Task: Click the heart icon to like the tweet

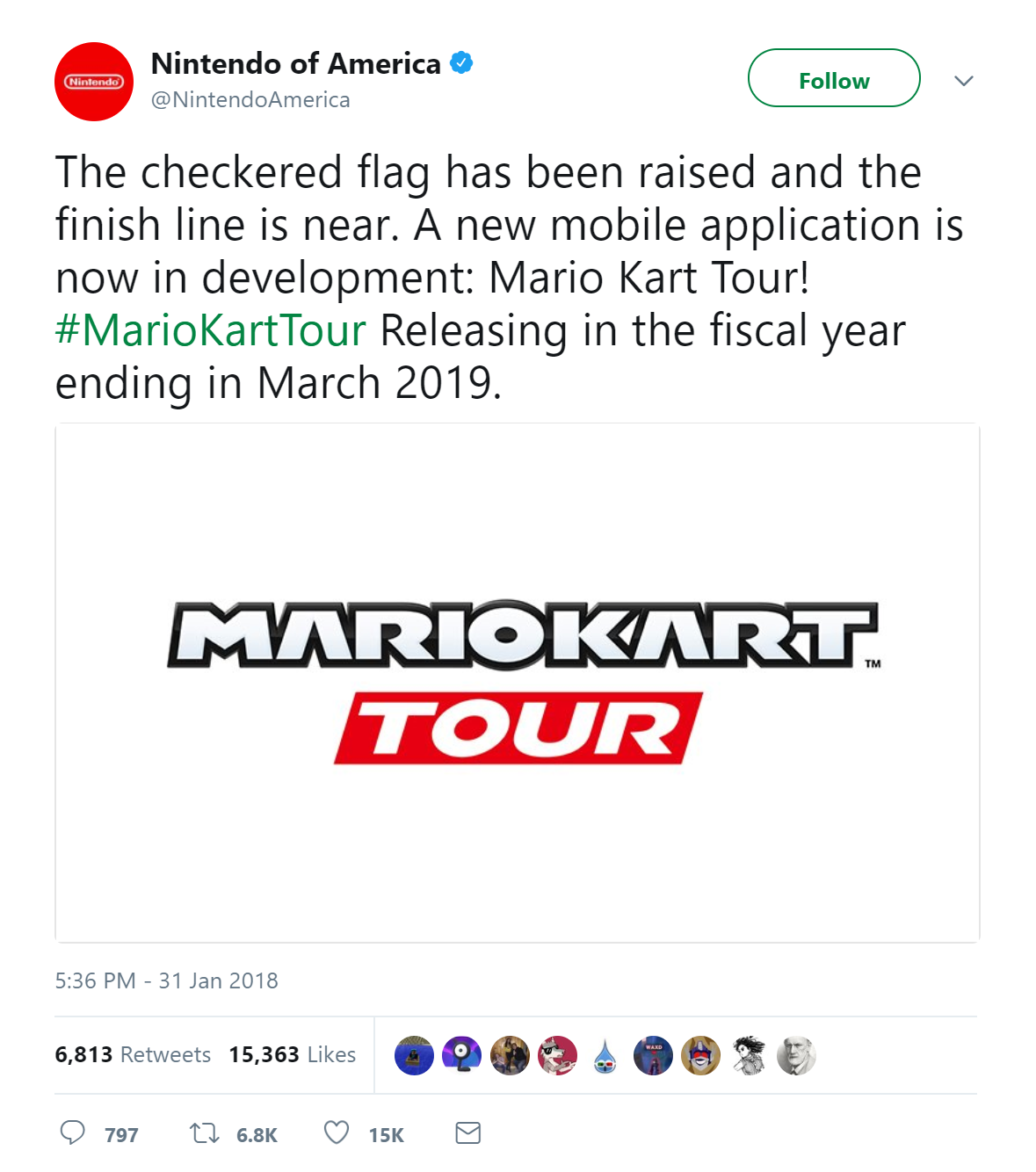Action: [x=335, y=1133]
